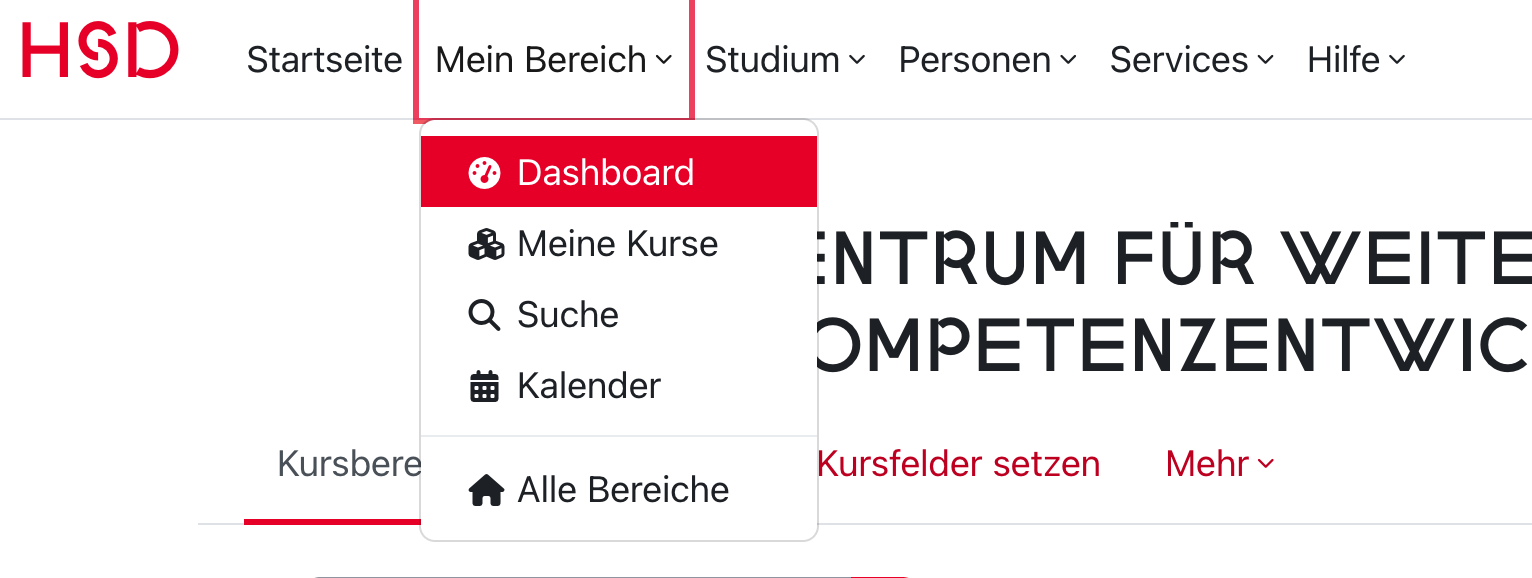Click the Suche magnifier icon
Image resolution: width=1532 pixels, height=578 pixels.
[x=484, y=315]
